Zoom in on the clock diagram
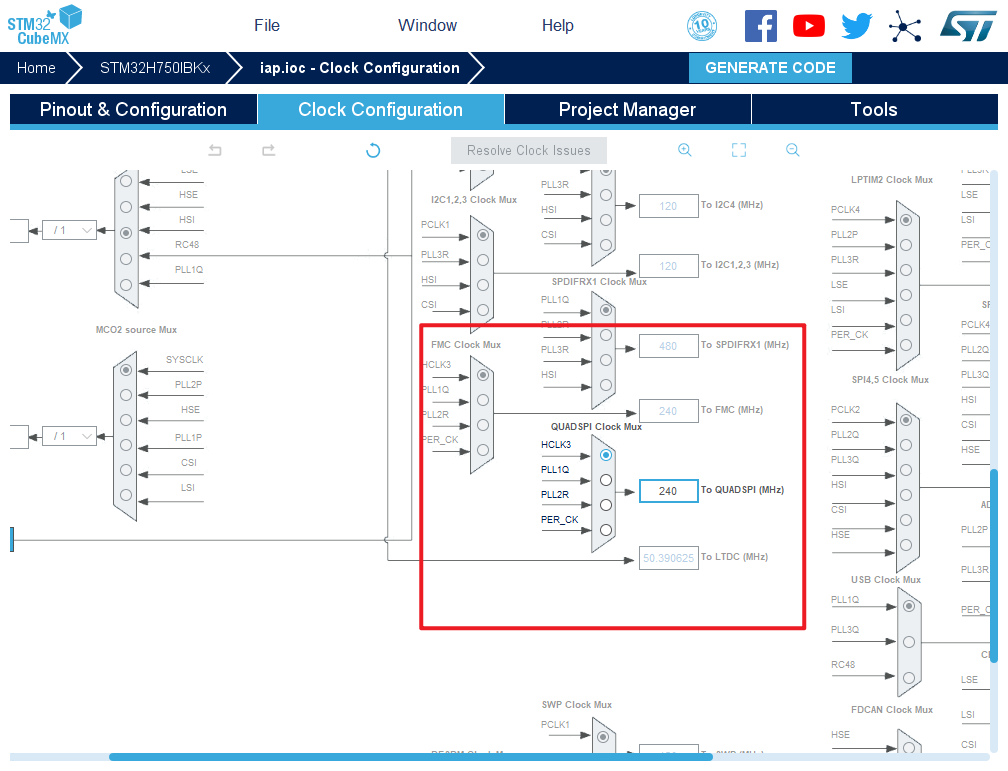This screenshot has width=1008, height=771. click(x=685, y=150)
